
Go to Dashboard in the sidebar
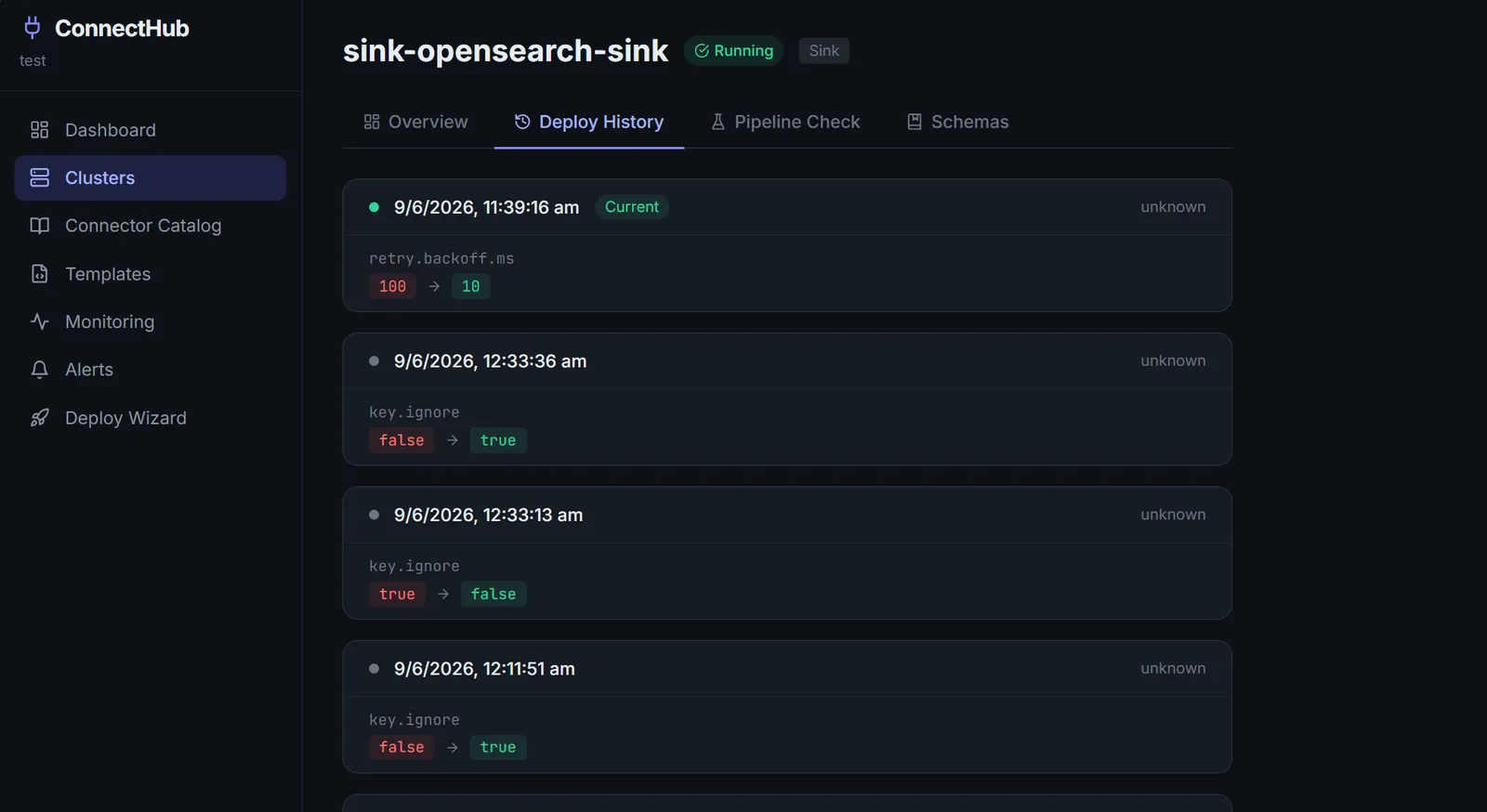(151, 130)
